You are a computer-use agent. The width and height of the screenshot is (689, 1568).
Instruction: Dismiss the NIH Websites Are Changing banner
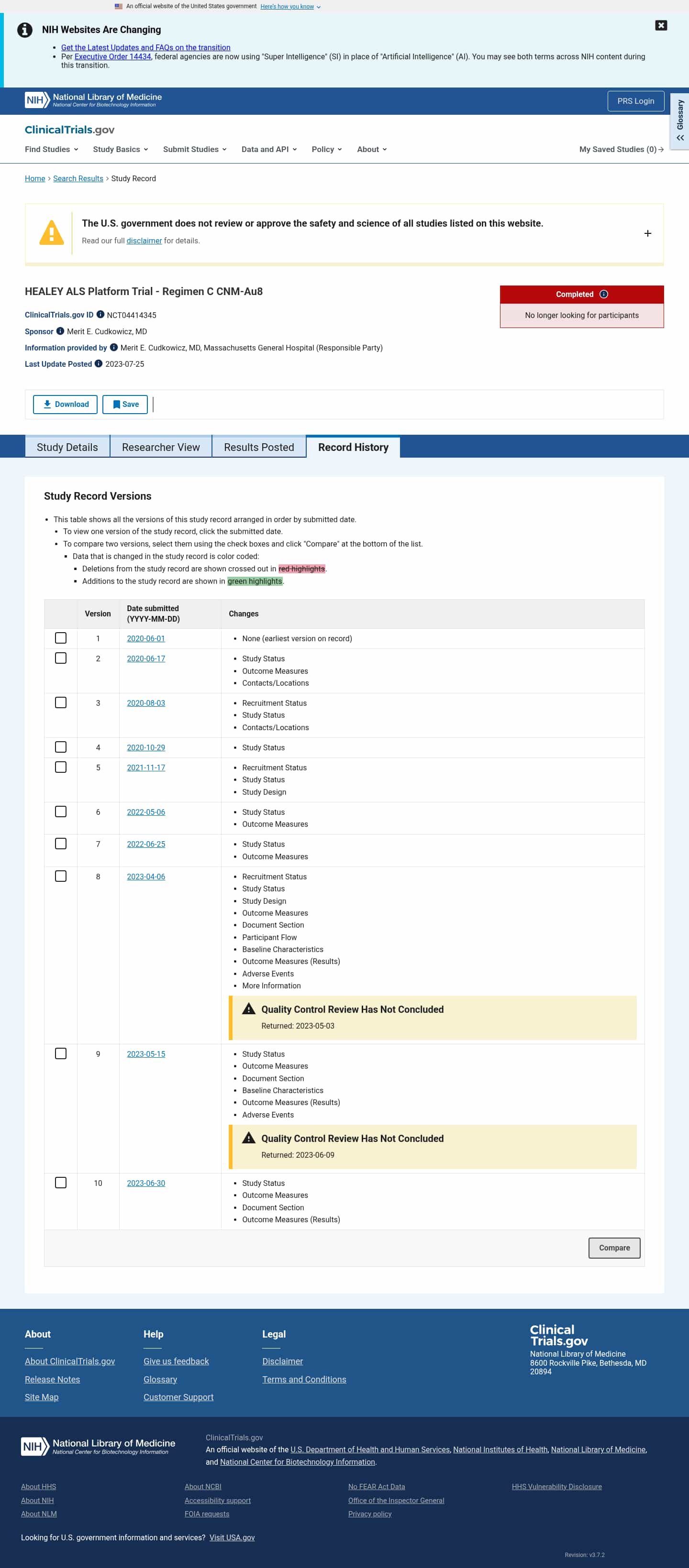660,25
